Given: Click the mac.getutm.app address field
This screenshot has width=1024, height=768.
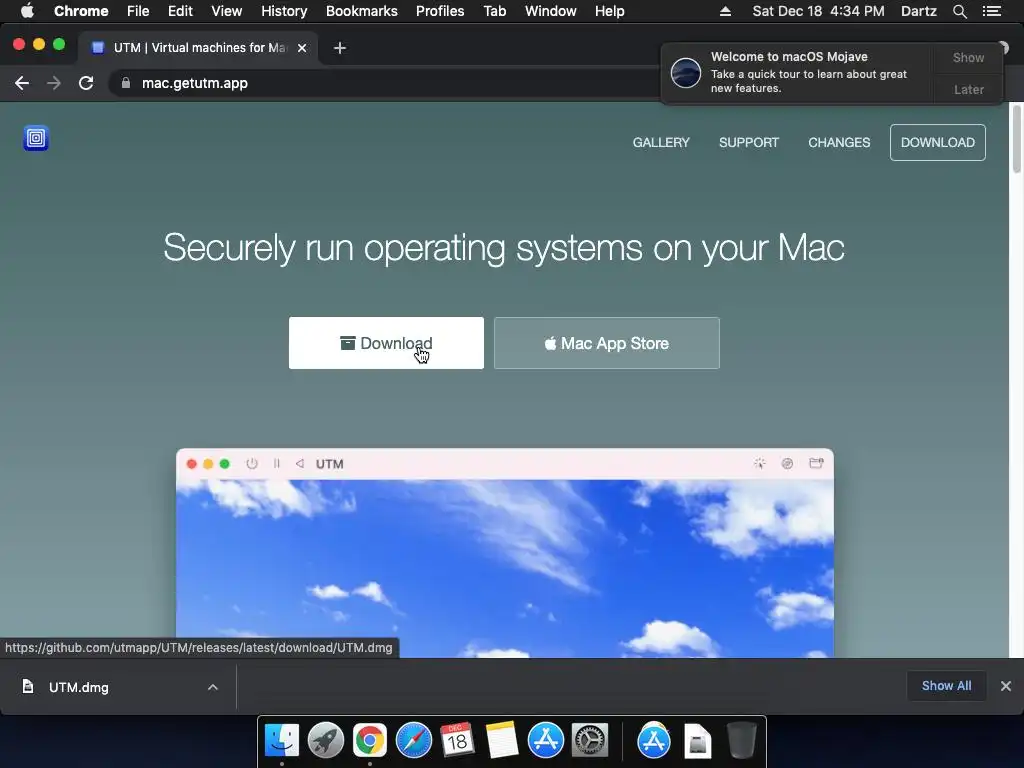Looking at the screenshot, I should (195, 83).
